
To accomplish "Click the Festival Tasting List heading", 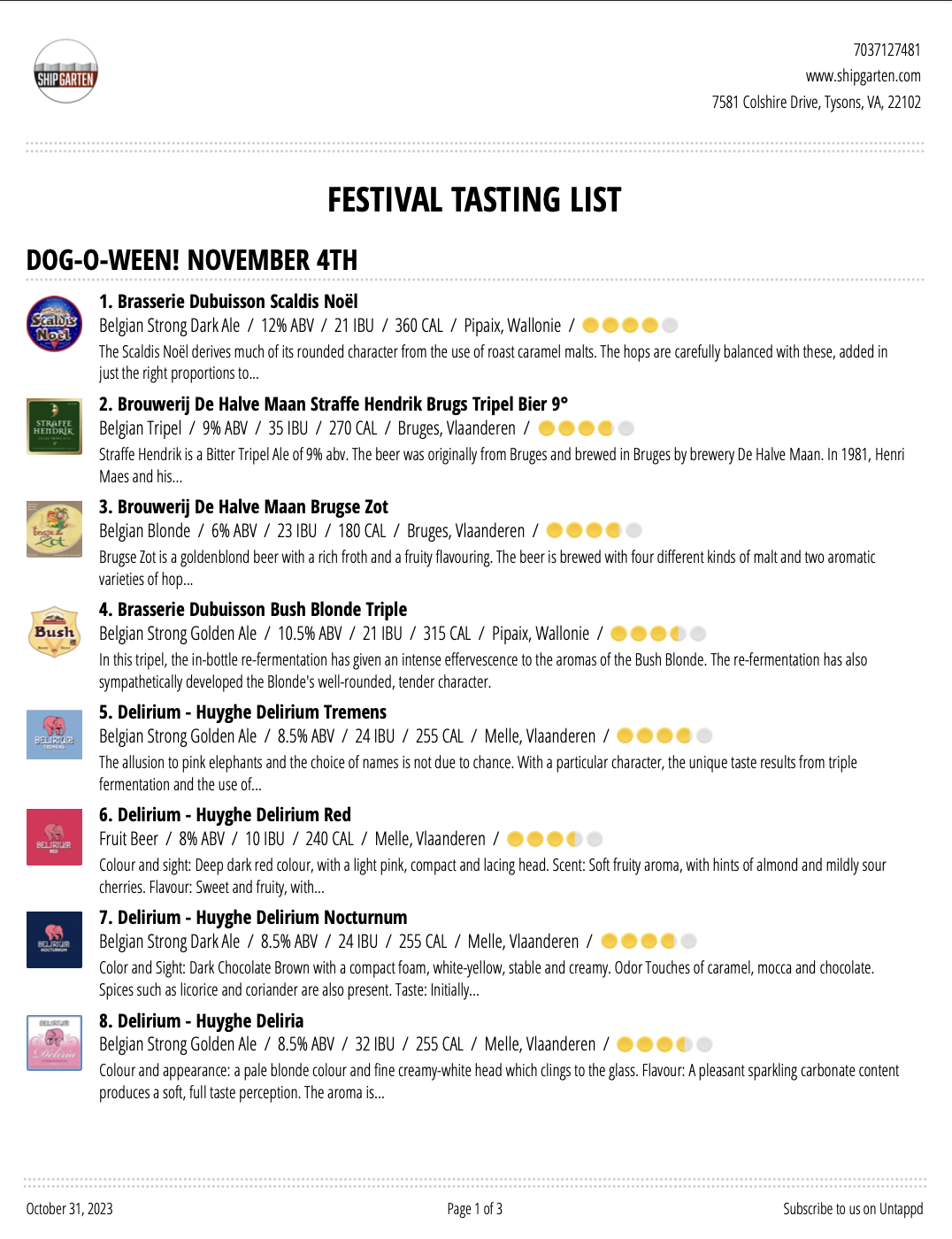I will click(x=475, y=200).
